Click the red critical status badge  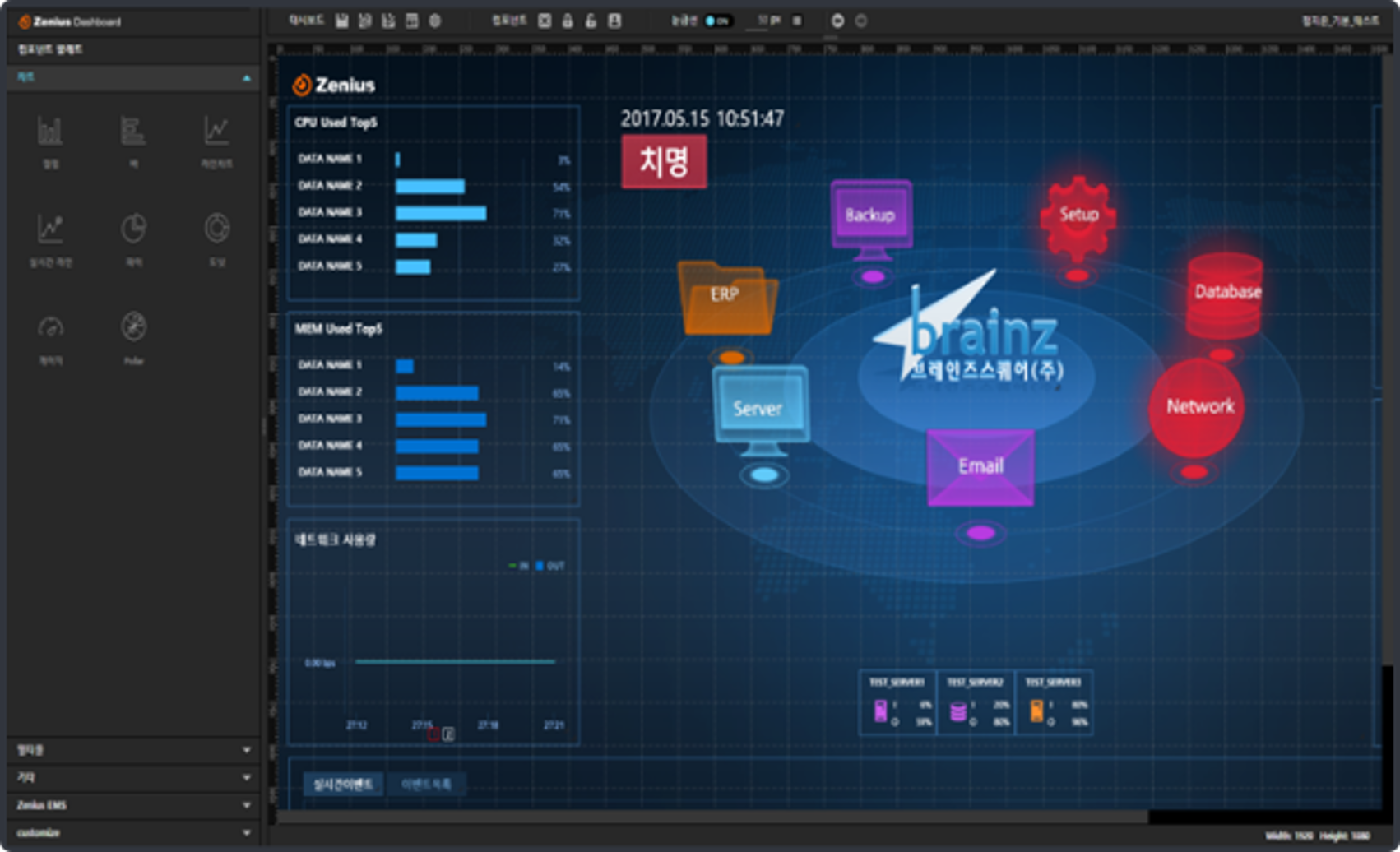tap(664, 161)
